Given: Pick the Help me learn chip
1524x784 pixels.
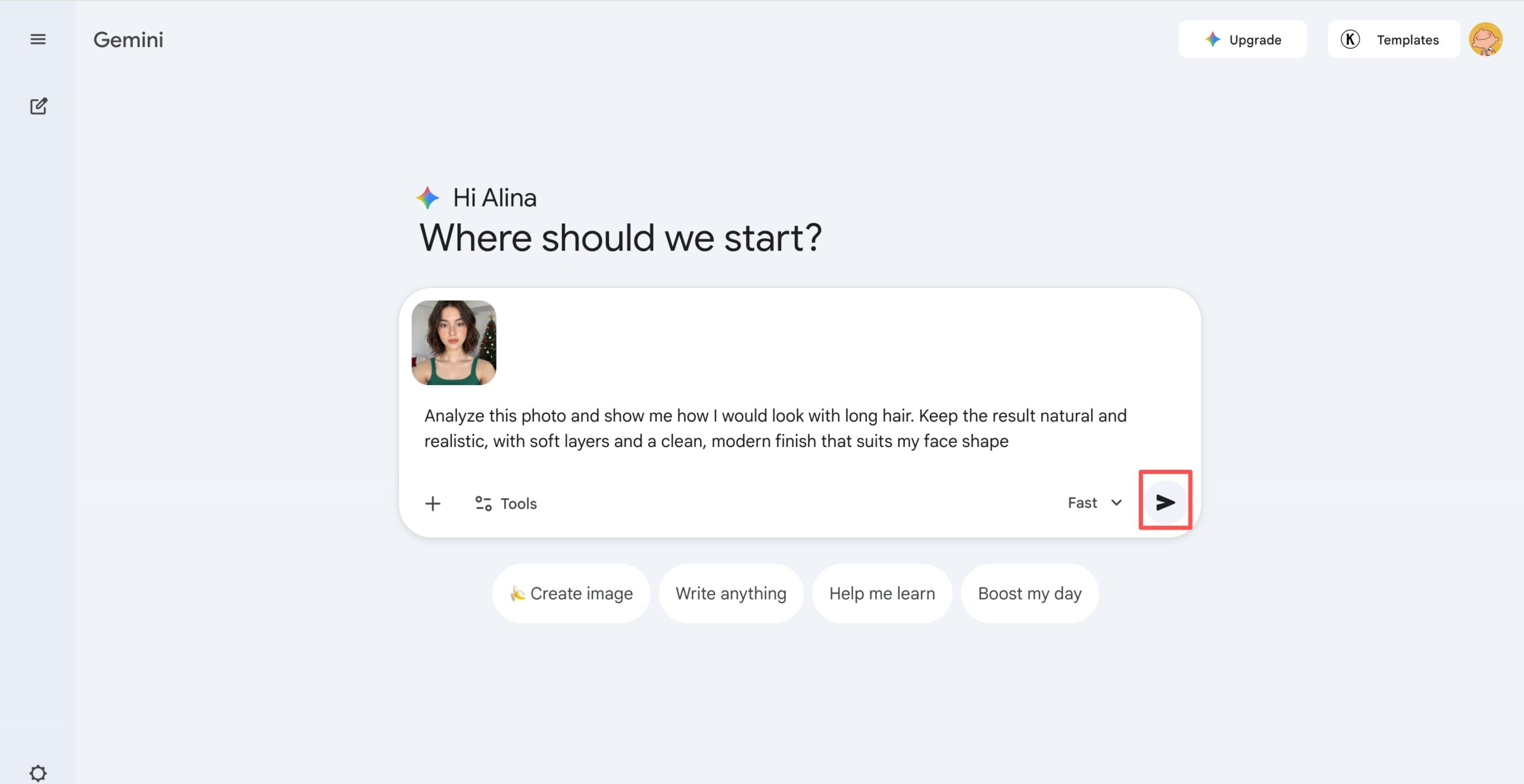Looking at the screenshot, I should point(882,594).
